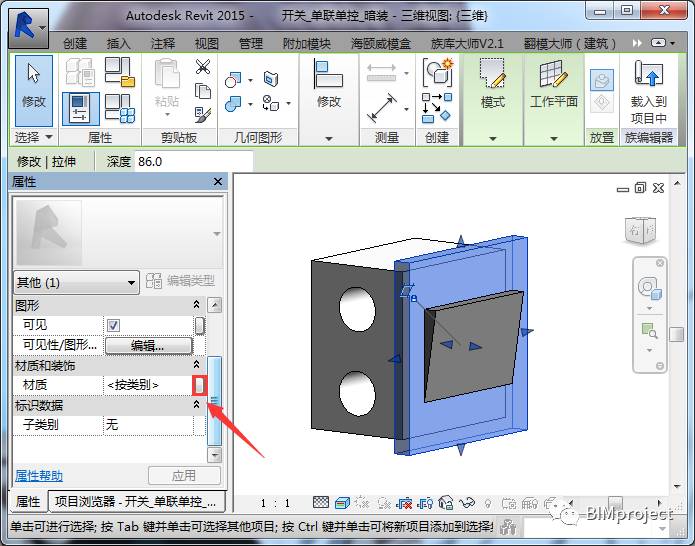Close the 属性 palette
The width and height of the screenshot is (695, 546).
[x=218, y=181]
